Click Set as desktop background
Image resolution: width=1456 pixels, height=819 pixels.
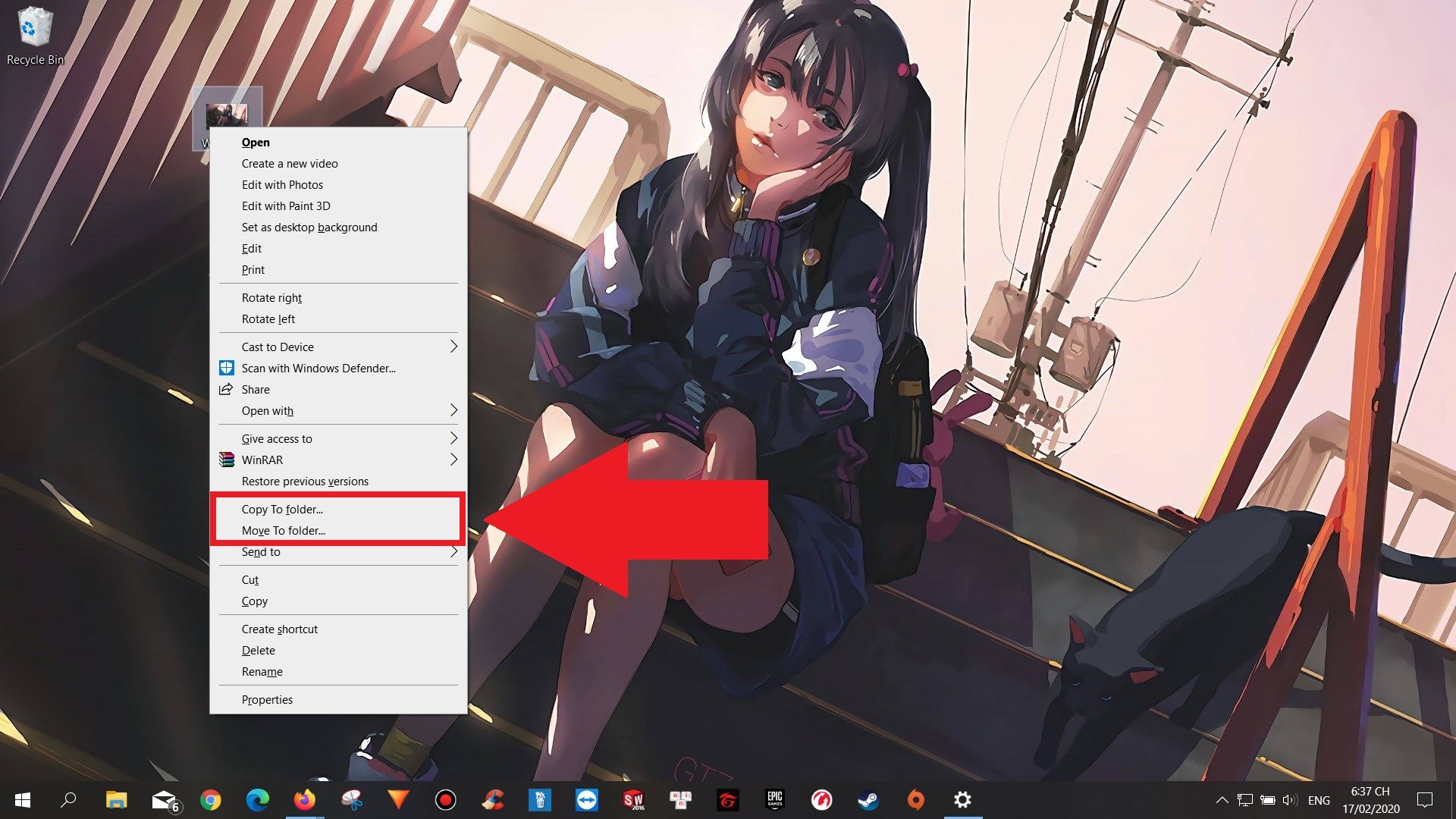pos(309,227)
